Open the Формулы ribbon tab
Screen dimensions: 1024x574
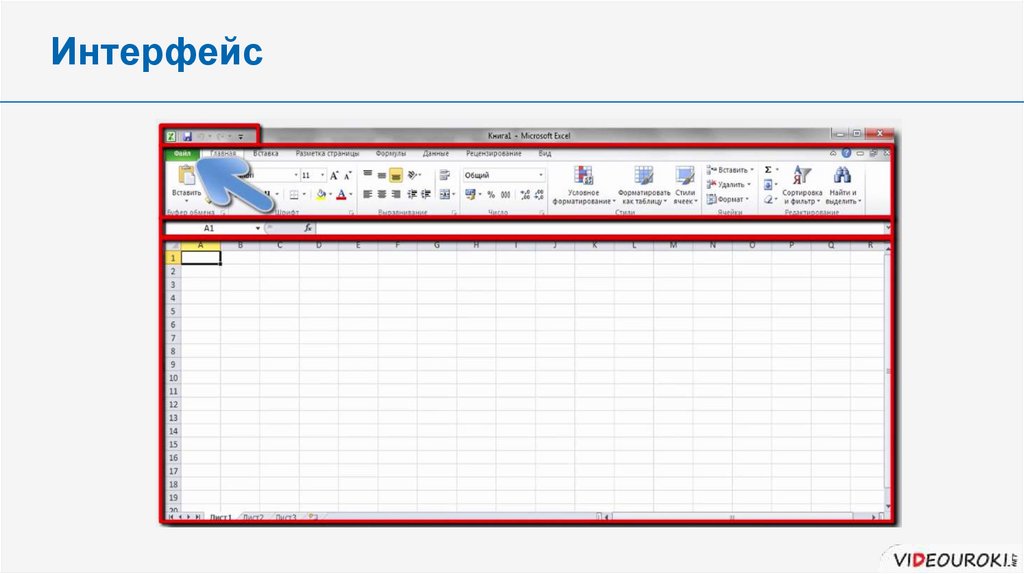[x=391, y=154]
